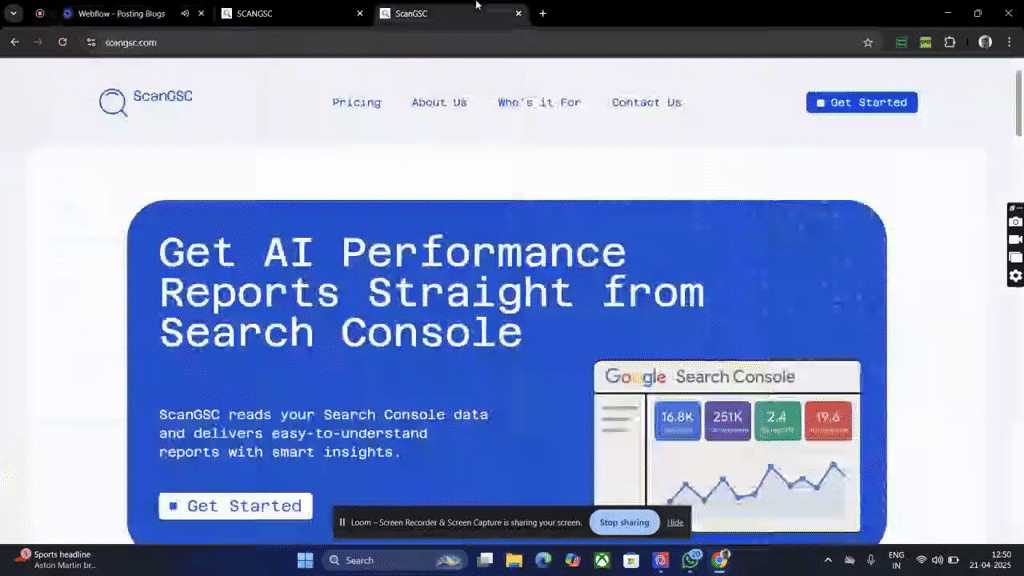Bookmark this page with the star
The width and height of the screenshot is (1024, 576).
click(868, 42)
